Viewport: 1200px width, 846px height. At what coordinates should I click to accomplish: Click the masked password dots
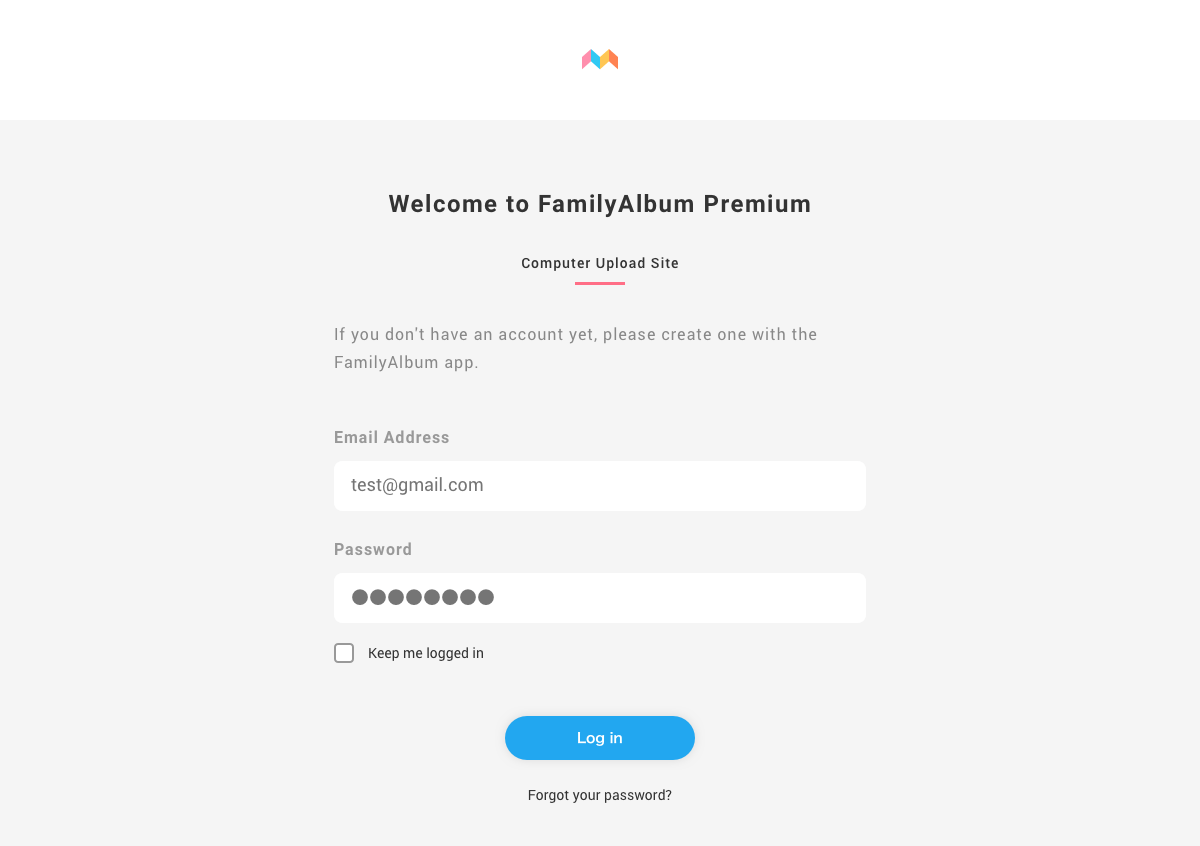point(423,597)
